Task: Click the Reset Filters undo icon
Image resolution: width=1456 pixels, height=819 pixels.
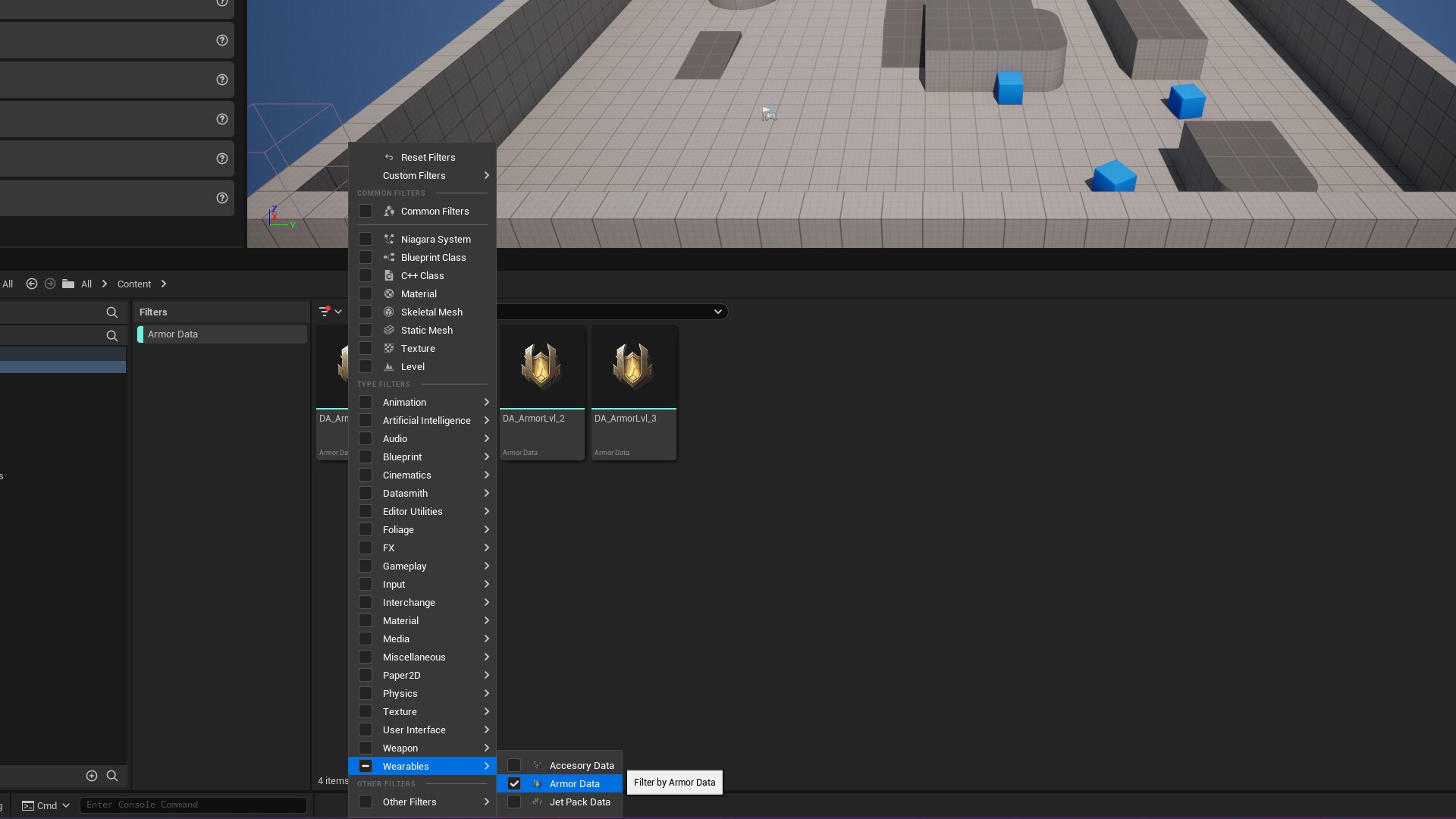Action: point(389,158)
